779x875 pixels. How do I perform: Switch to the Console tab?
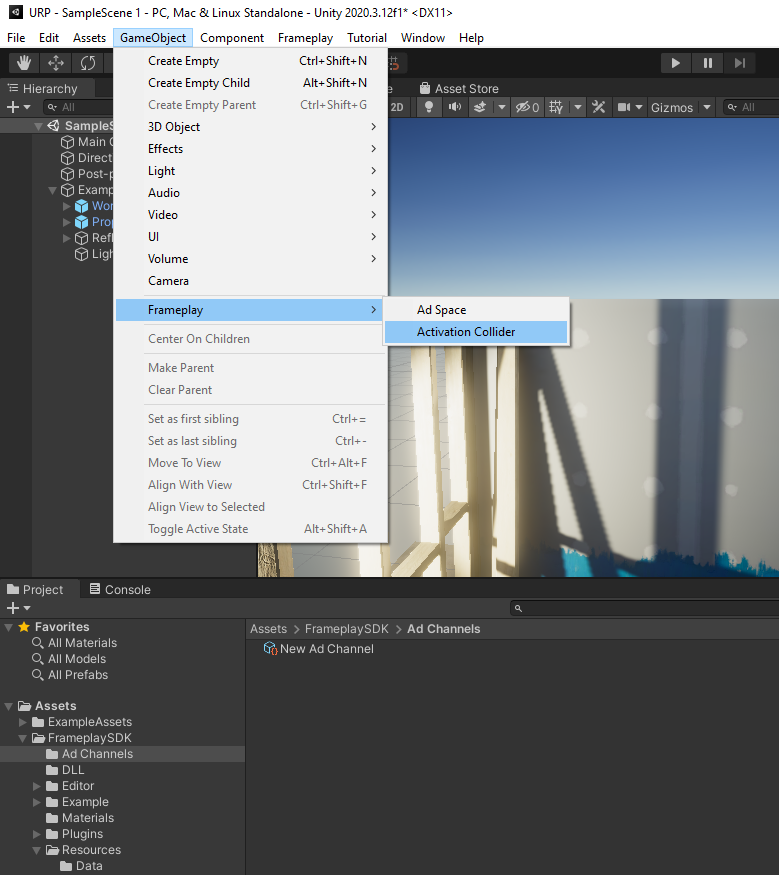tap(121, 589)
